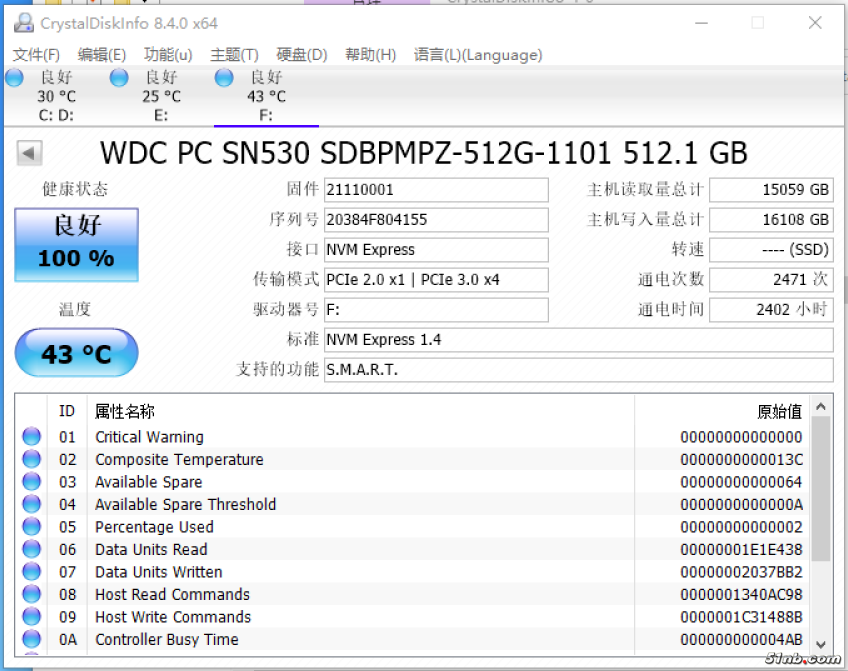848x671 pixels.
Task: Click the 43 °C temperature button
Action: 76,354
